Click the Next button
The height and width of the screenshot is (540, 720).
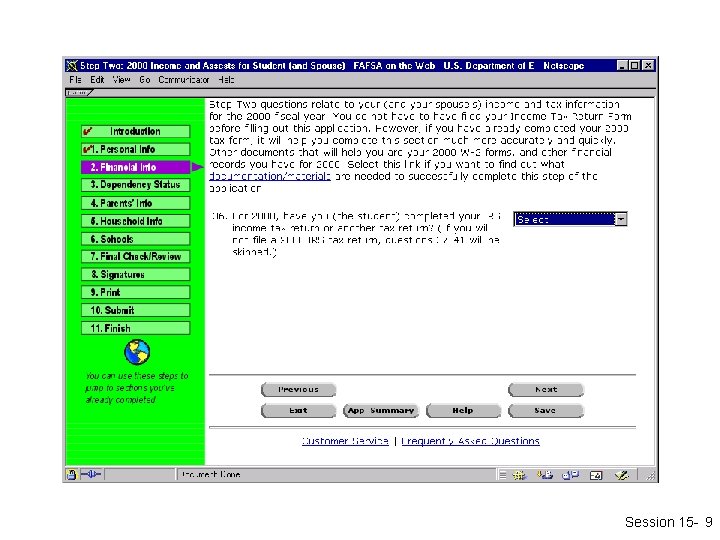pyautogui.click(x=546, y=389)
